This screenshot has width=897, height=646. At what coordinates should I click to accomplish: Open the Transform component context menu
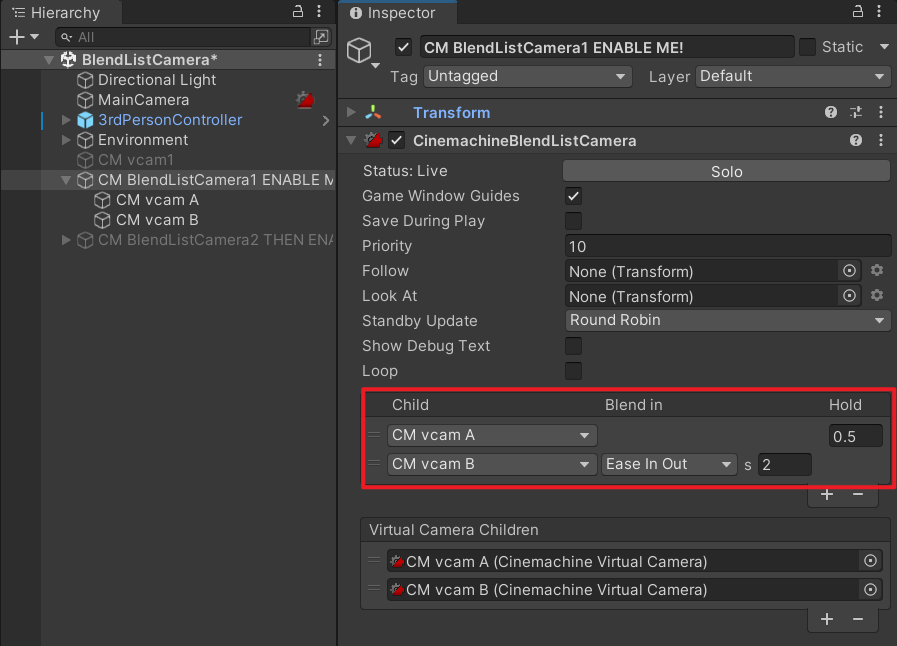(880, 112)
